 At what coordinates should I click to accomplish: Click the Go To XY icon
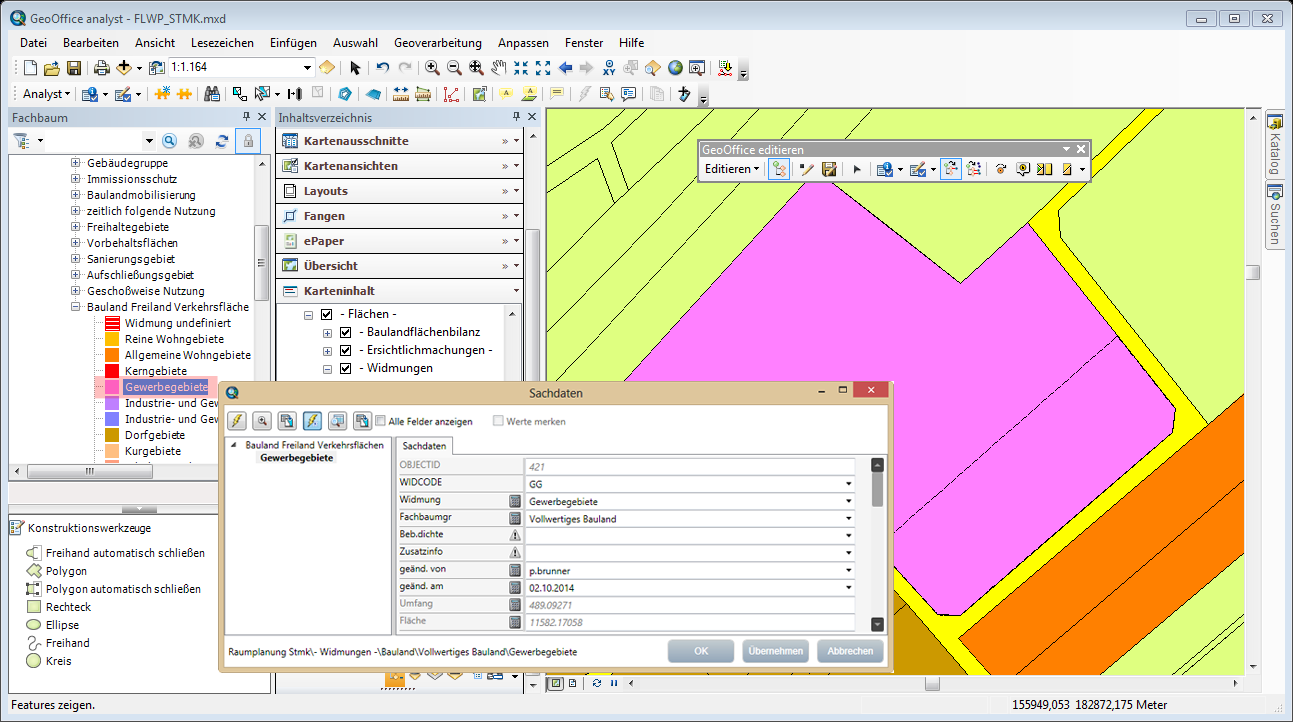[x=609, y=68]
